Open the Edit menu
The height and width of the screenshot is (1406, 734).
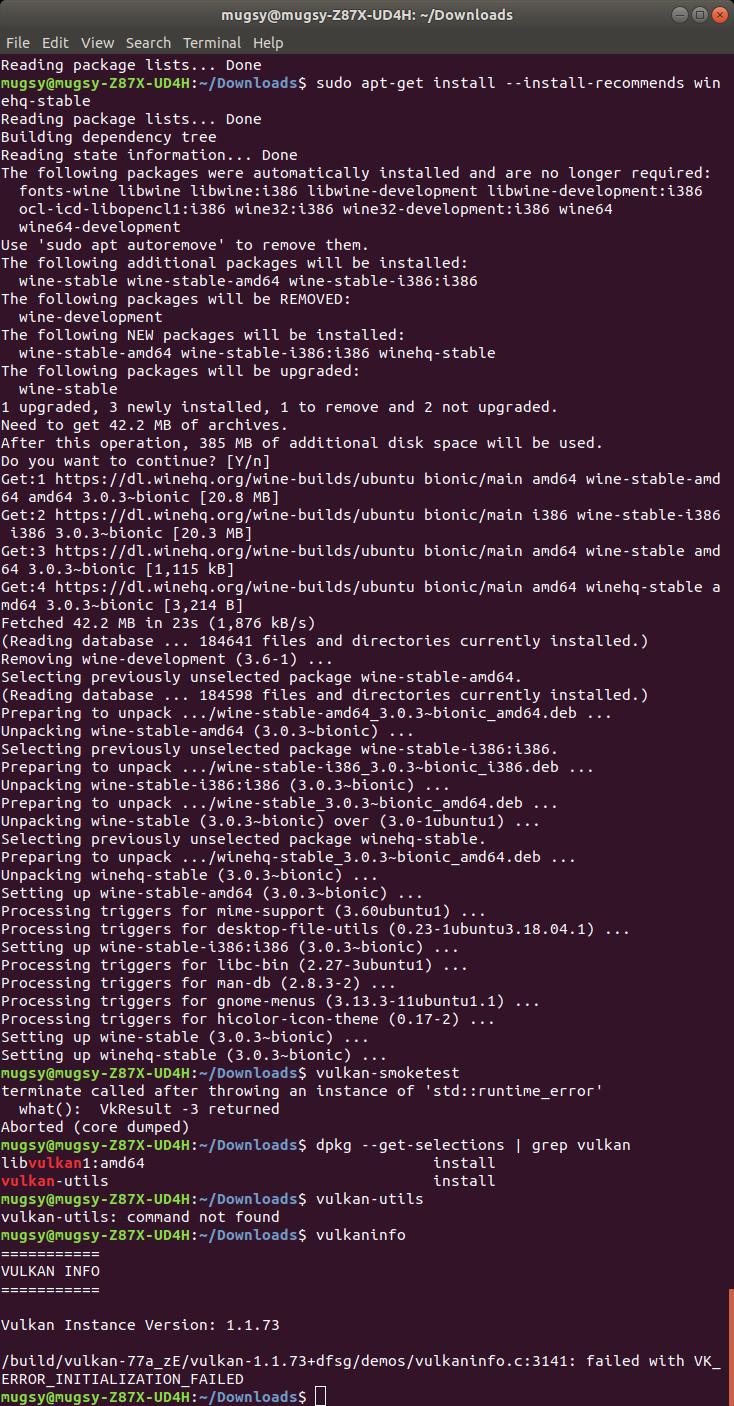click(55, 43)
